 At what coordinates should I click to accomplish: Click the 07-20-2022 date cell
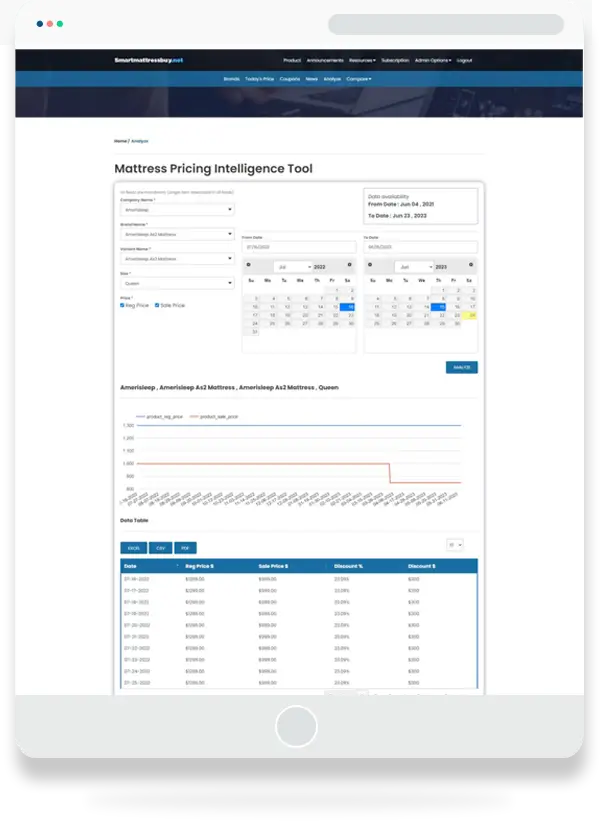point(137,625)
